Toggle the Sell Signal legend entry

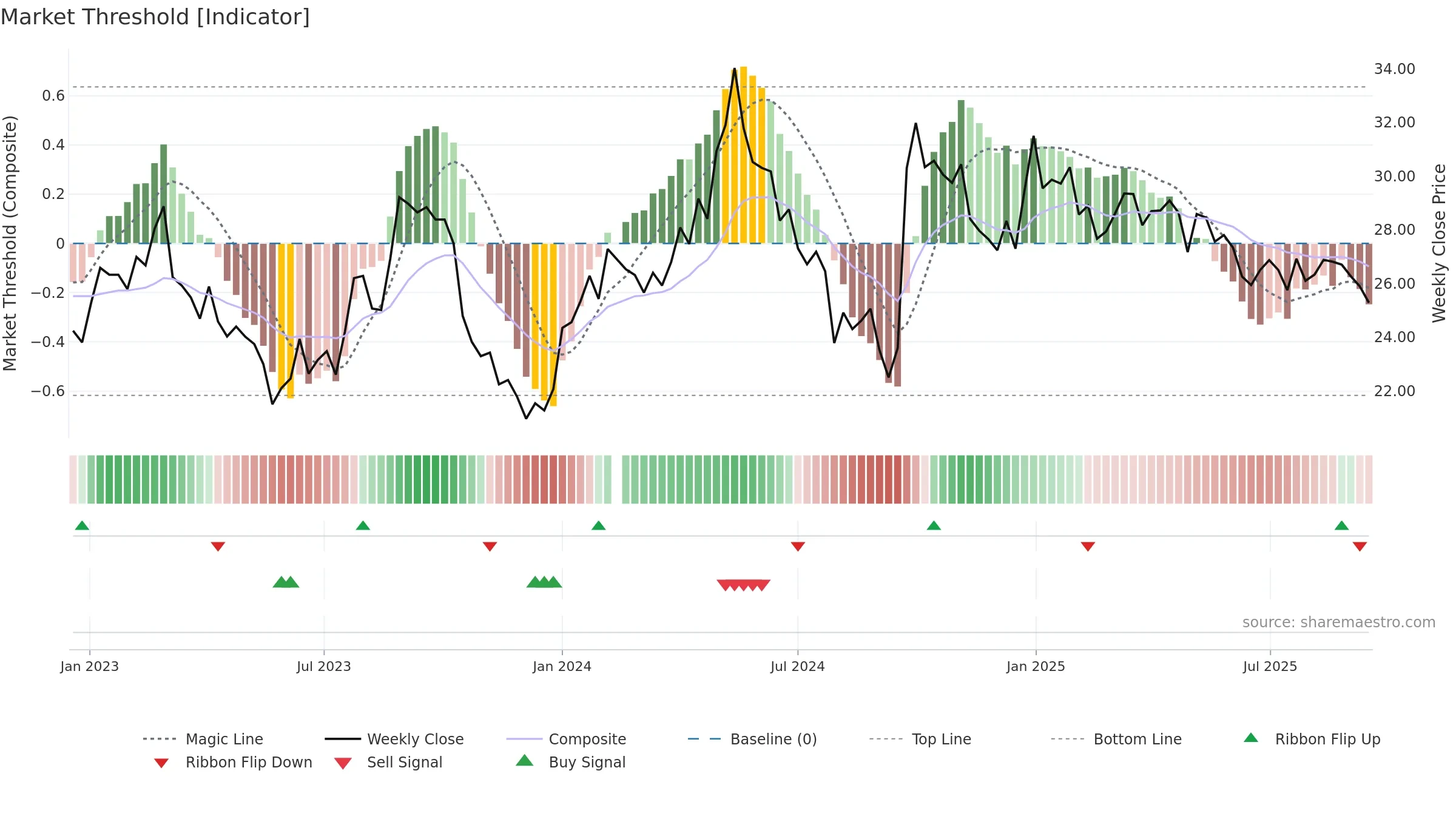tap(388, 762)
